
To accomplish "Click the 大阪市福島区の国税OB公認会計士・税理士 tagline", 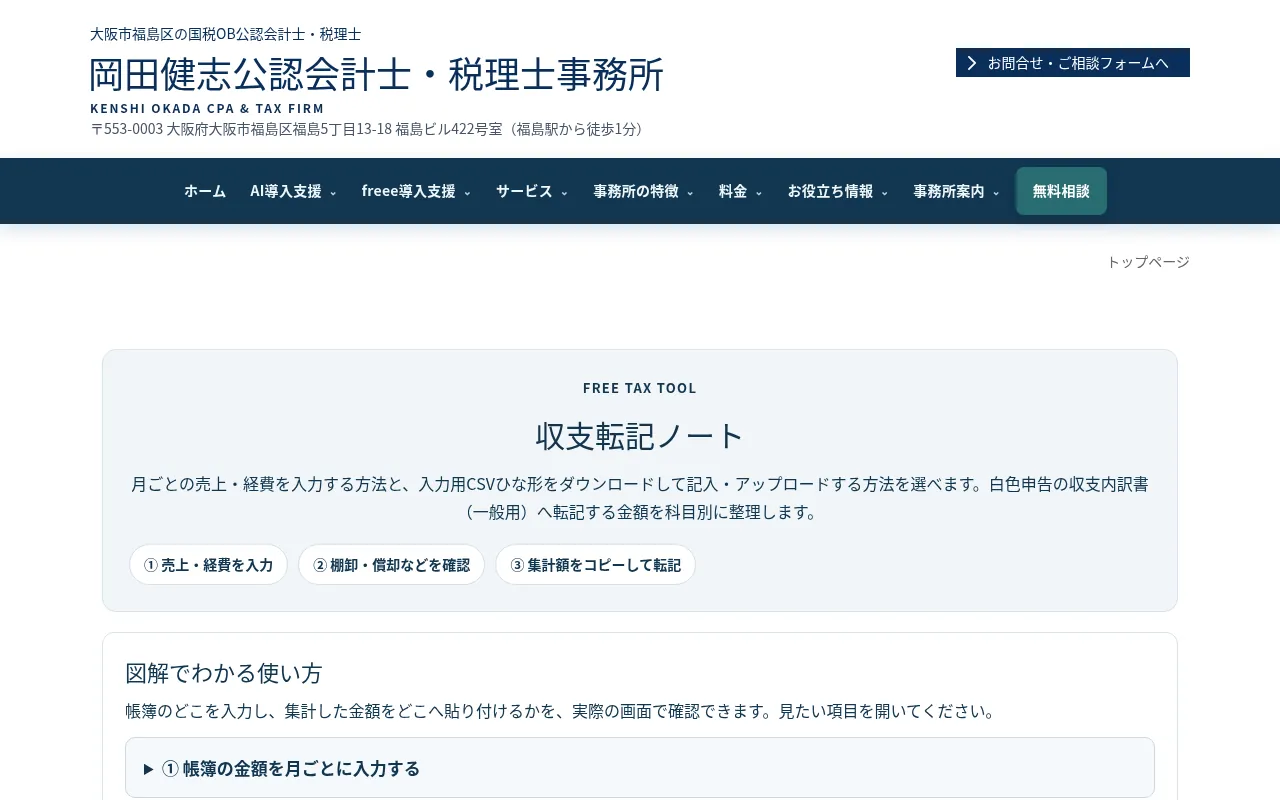I will click(x=226, y=34).
